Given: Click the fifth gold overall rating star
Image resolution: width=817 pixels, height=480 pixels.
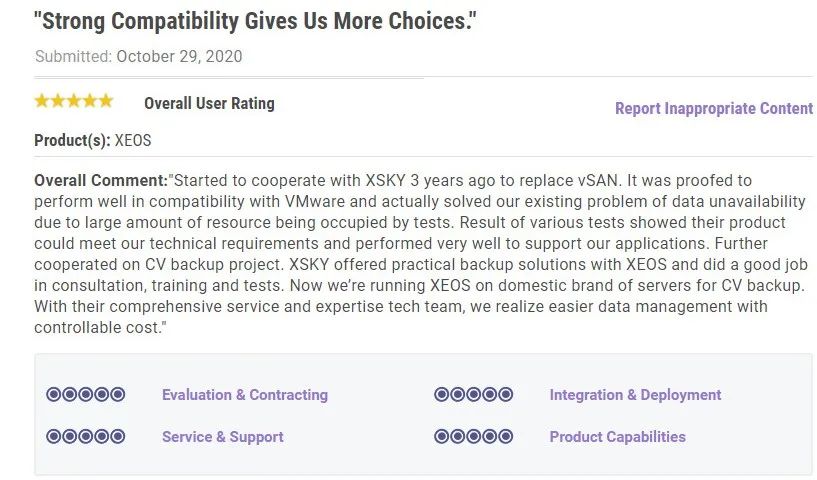Looking at the screenshot, I should [106, 101].
